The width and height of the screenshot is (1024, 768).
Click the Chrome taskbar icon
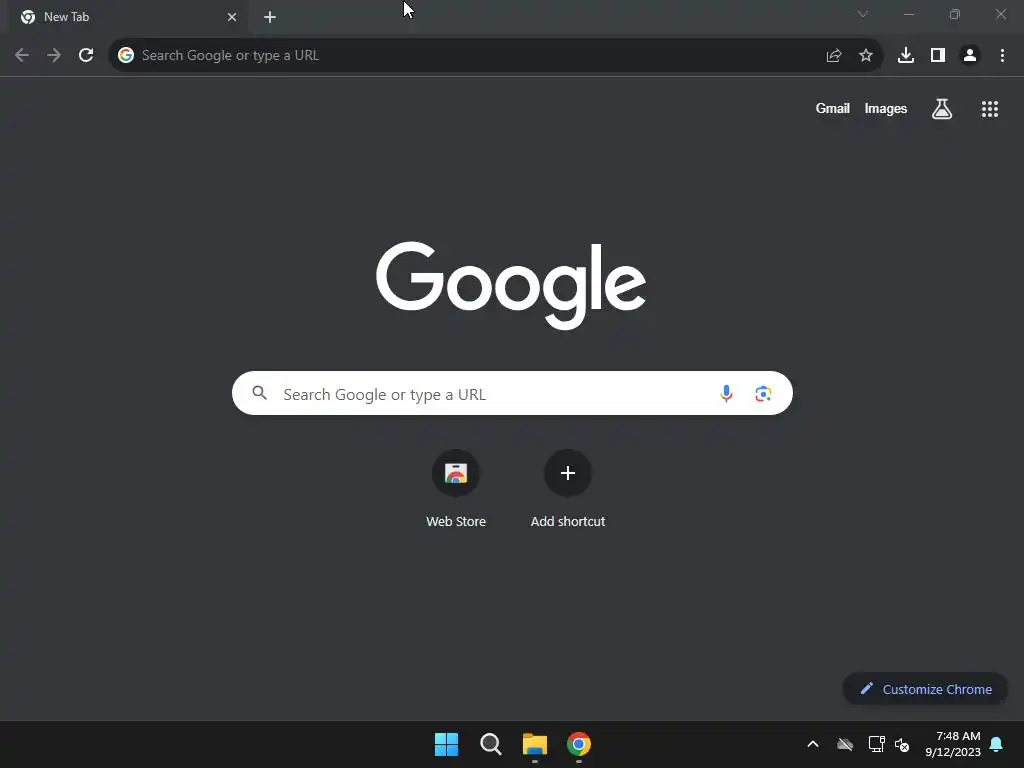(579, 744)
